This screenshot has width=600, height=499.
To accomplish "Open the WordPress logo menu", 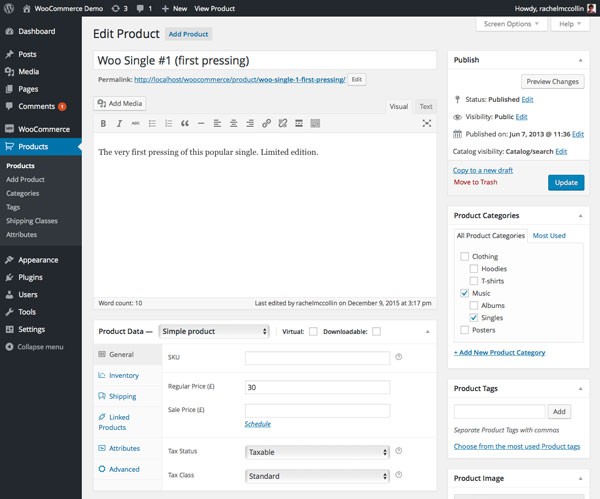I will [9, 8].
